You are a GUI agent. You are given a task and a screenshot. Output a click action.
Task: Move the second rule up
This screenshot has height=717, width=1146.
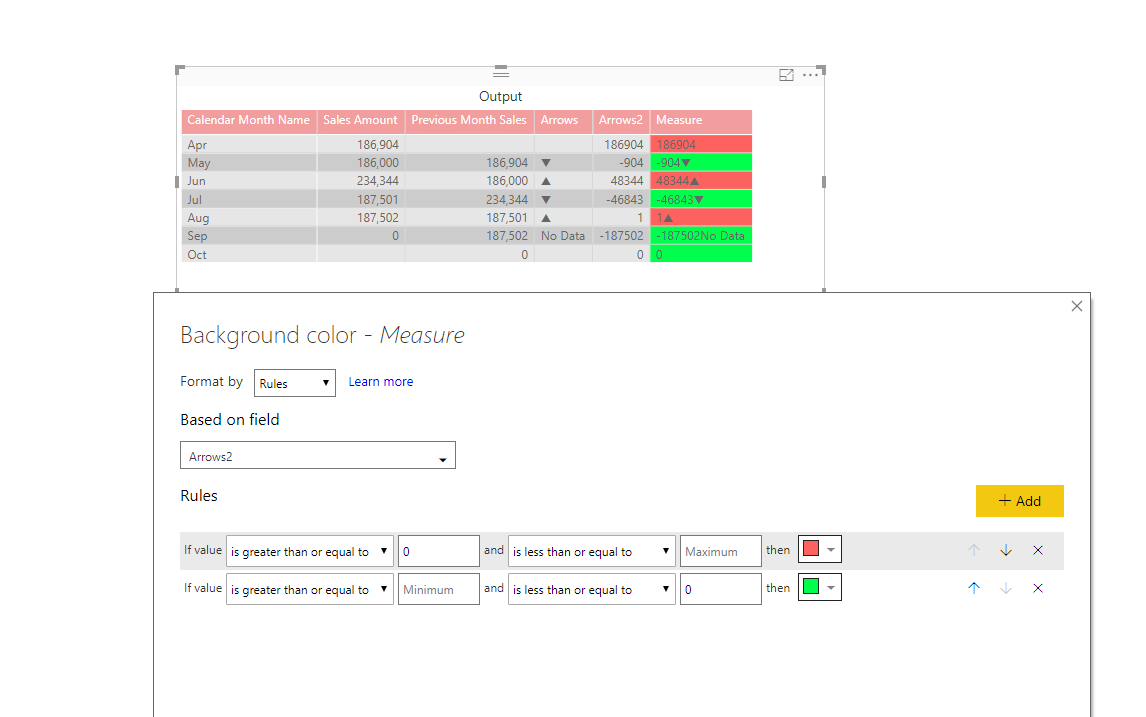974,588
